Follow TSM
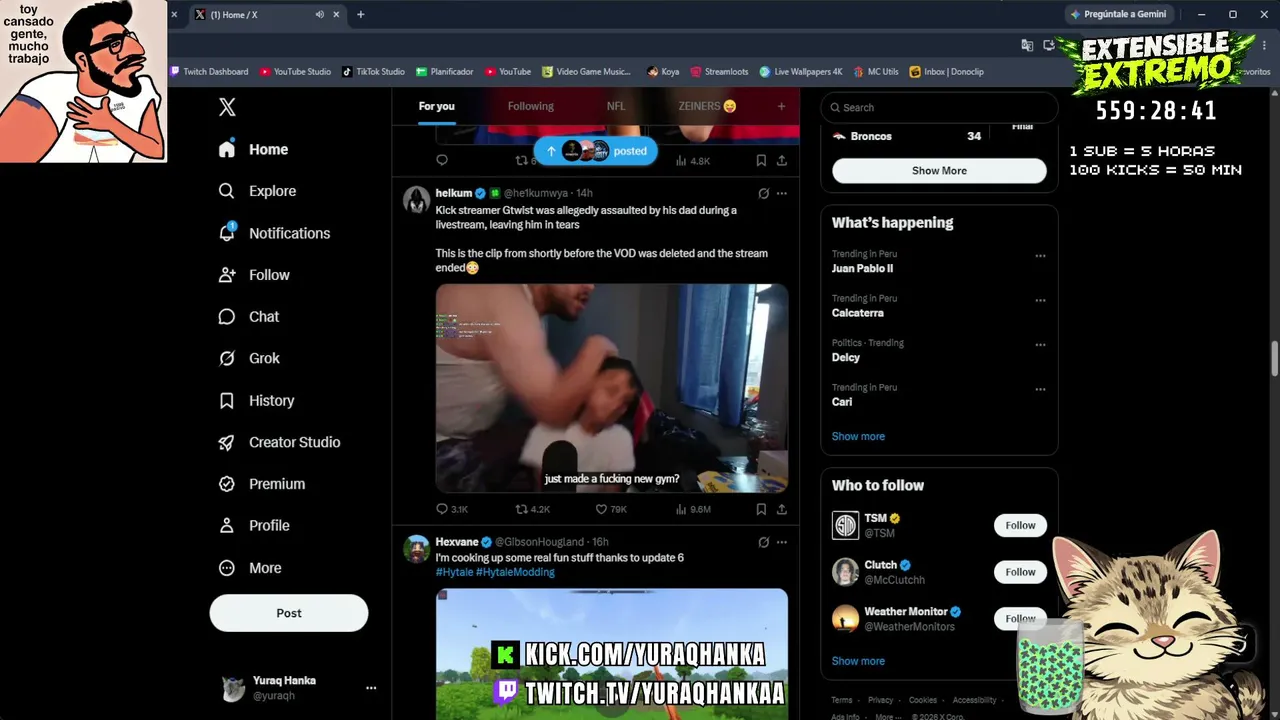 pyautogui.click(x=1020, y=525)
